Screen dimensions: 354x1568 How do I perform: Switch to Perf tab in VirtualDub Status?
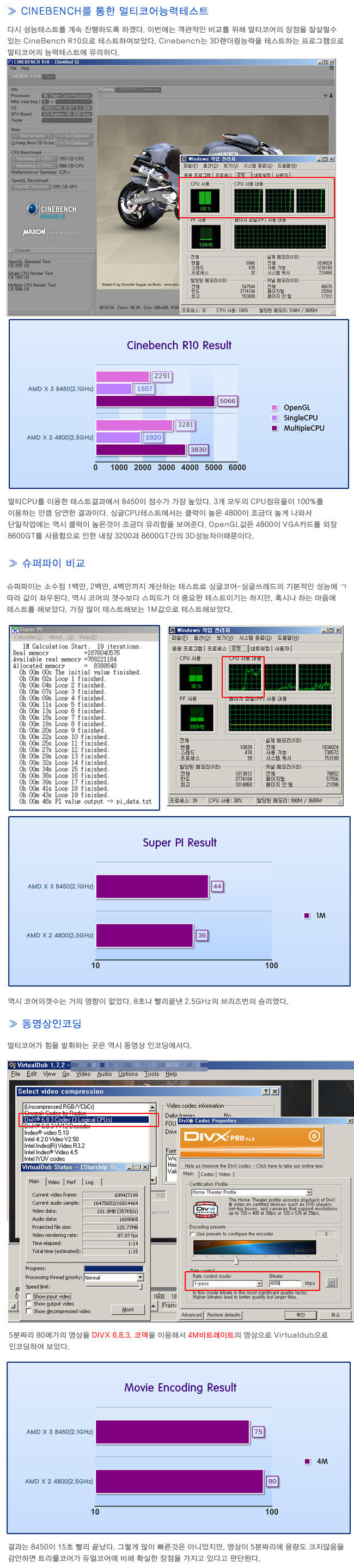71,1182
